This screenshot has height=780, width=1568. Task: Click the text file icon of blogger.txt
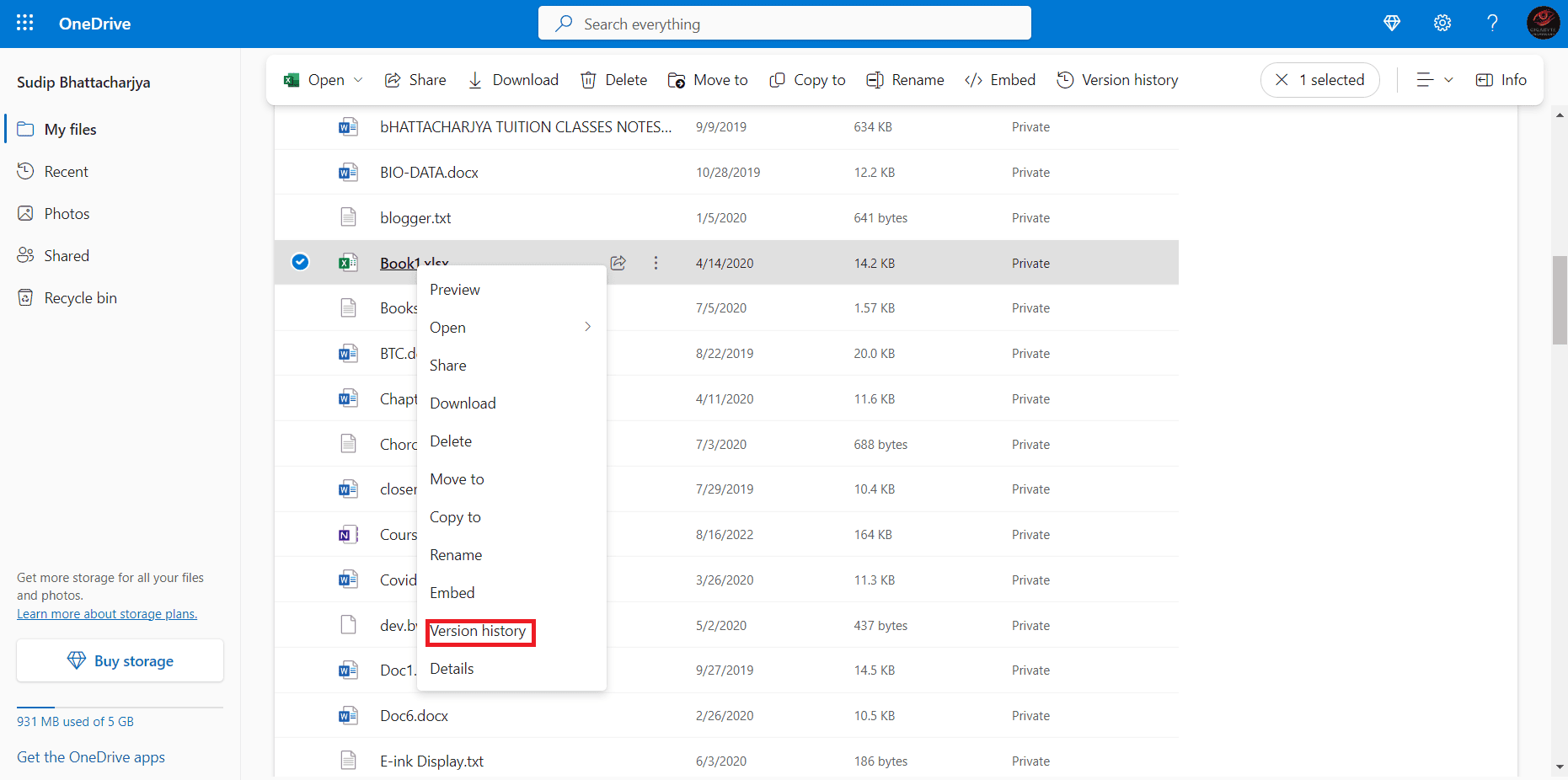348,217
